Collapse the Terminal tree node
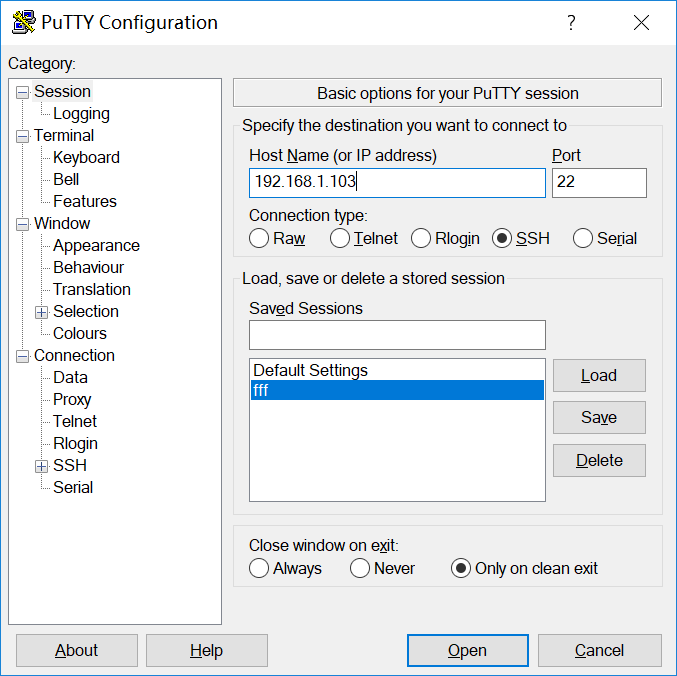The height and width of the screenshot is (676, 677). coord(22,136)
